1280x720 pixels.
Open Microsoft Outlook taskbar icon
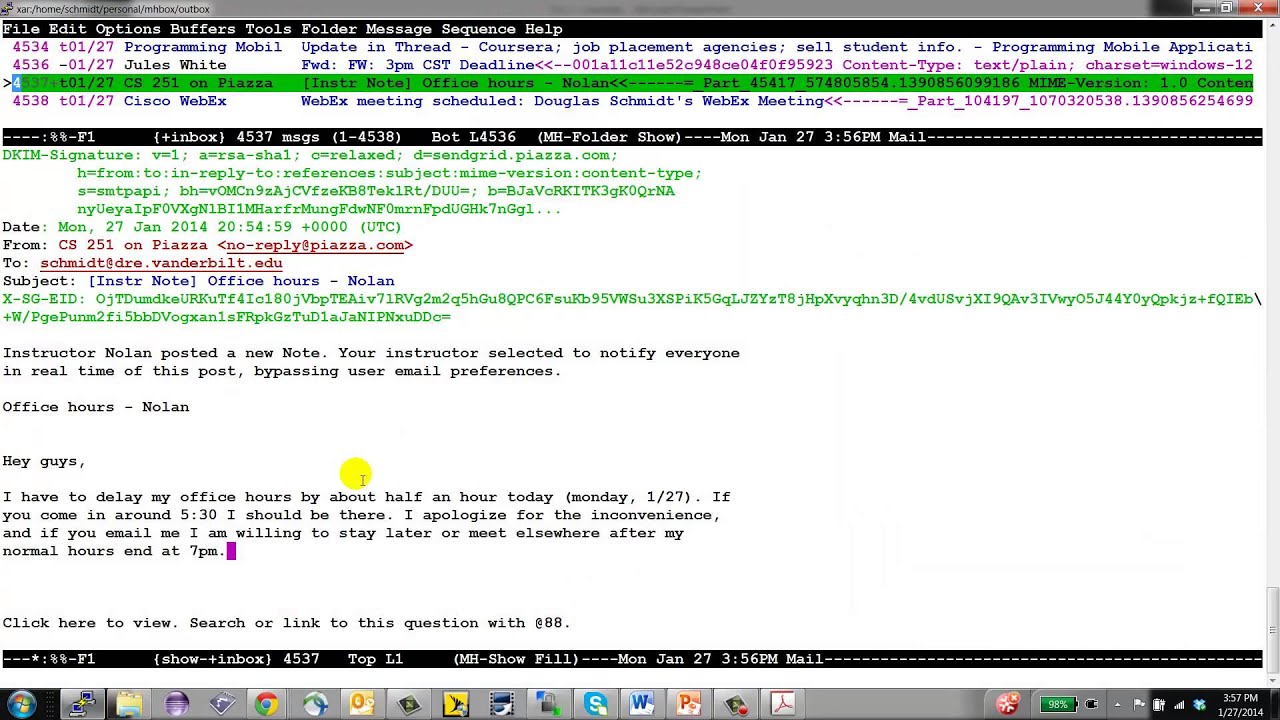361,704
